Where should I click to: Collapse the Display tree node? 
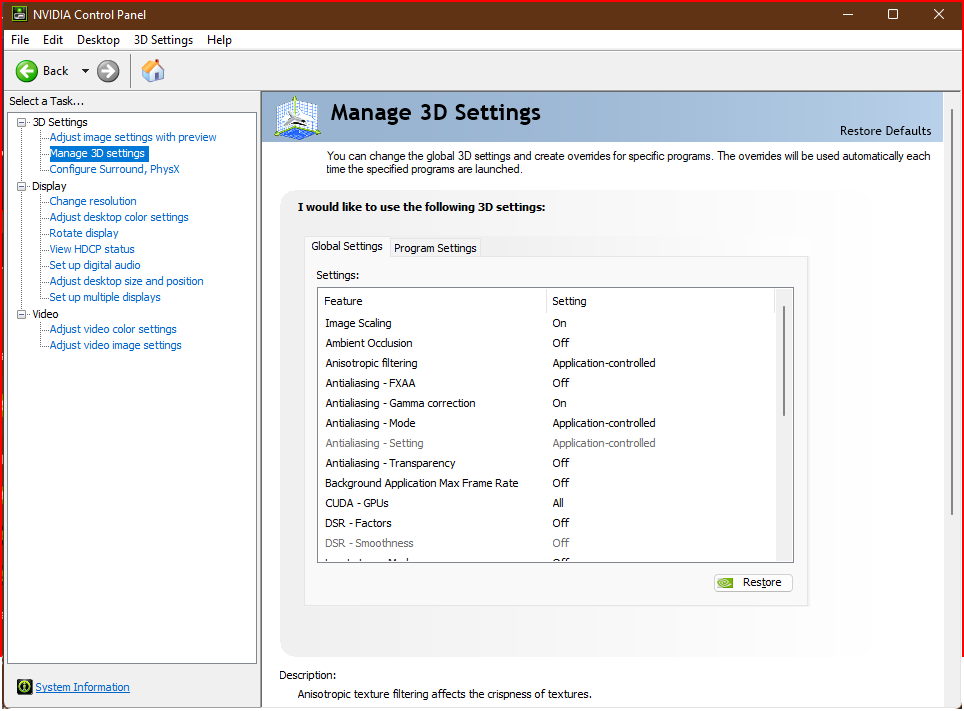coord(22,186)
